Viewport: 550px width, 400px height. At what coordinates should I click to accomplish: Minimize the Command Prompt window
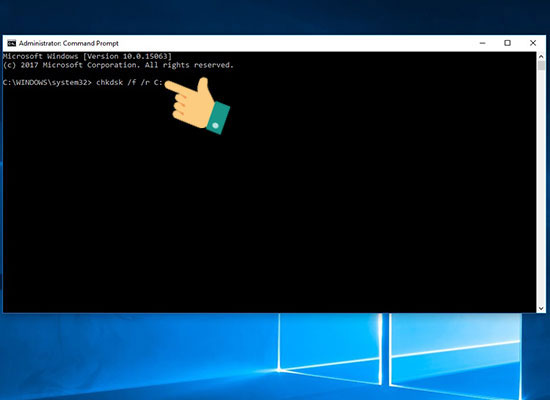[x=483, y=43]
